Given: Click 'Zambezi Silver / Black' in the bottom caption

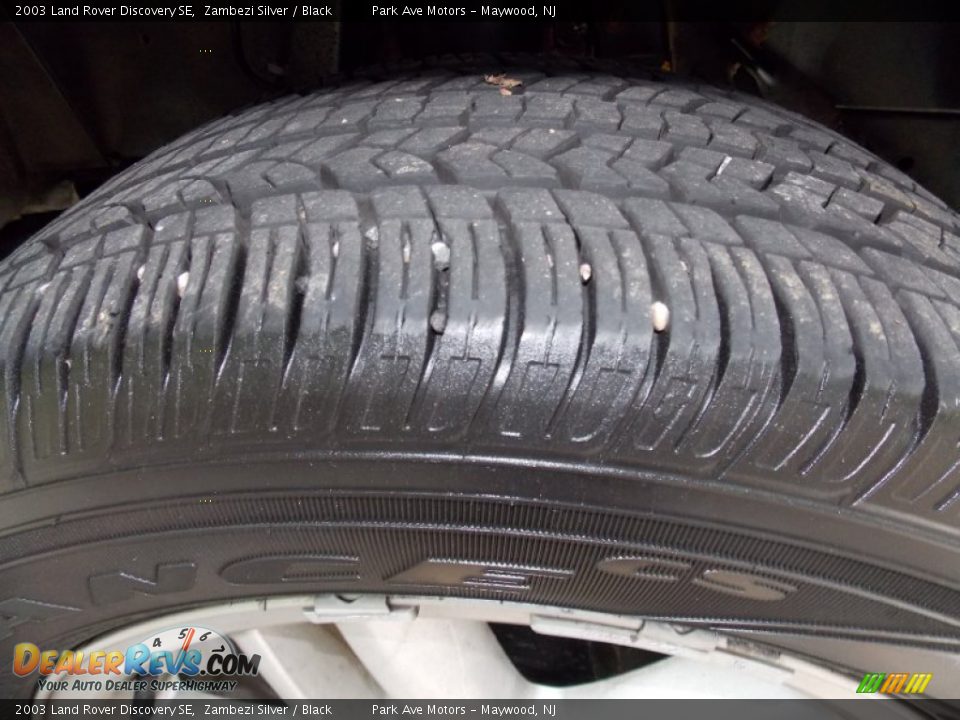Looking at the screenshot, I should click(x=268, y=710).
